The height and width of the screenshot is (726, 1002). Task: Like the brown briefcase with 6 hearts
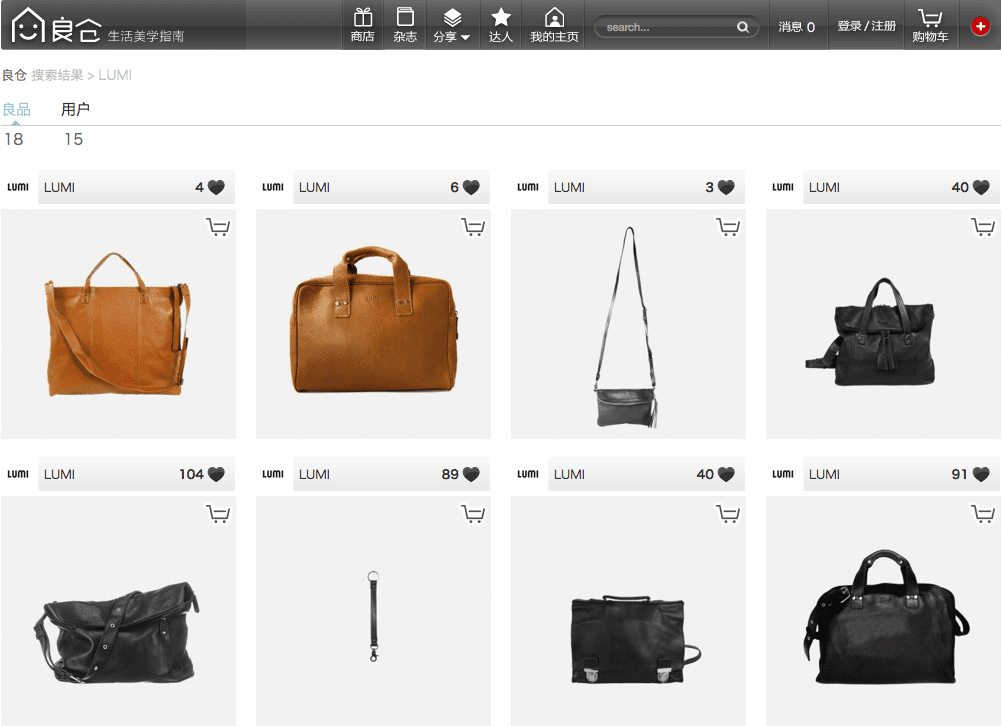(471, 187)
